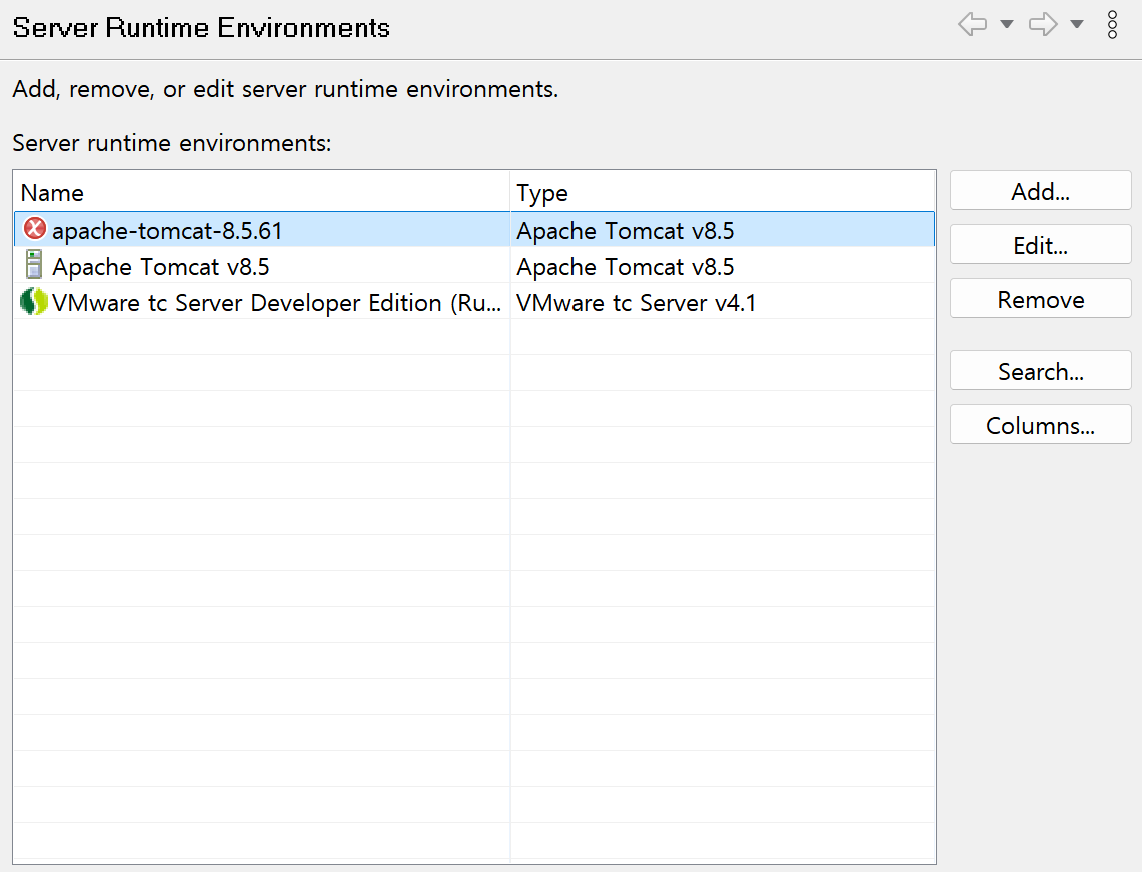Select the VMware tc Server Developer Edition entry

point(276,302)
